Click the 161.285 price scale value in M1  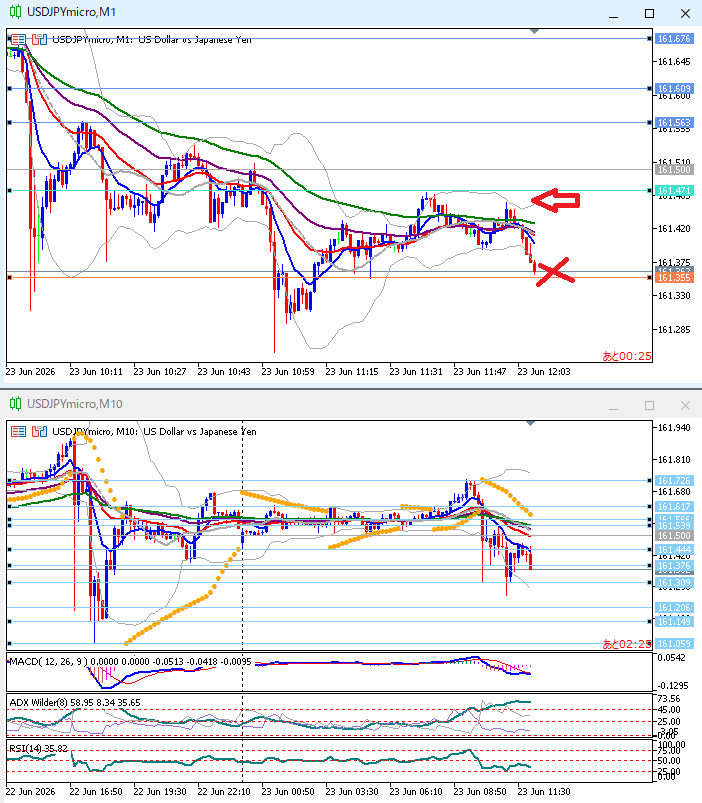click(x=674, y=330)
